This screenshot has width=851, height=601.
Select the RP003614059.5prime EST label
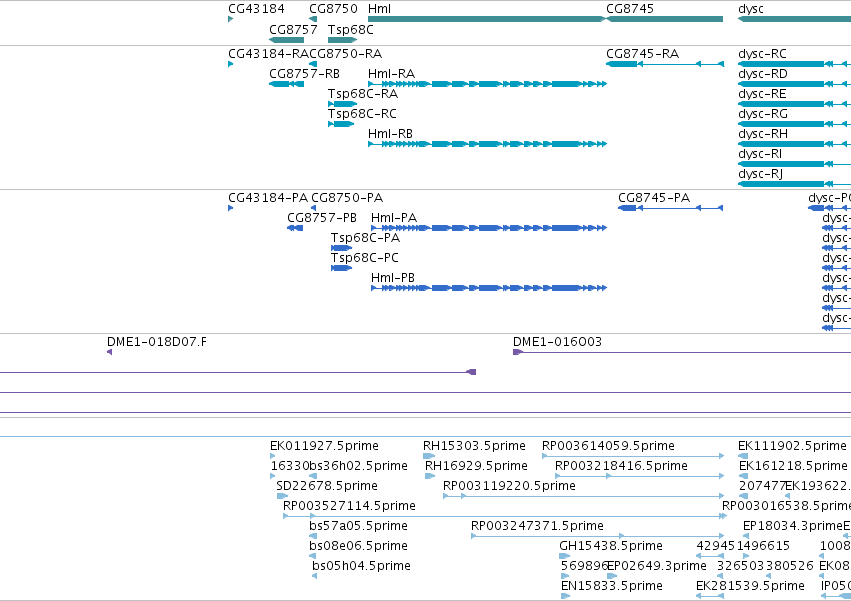click(x=608, y=446)
